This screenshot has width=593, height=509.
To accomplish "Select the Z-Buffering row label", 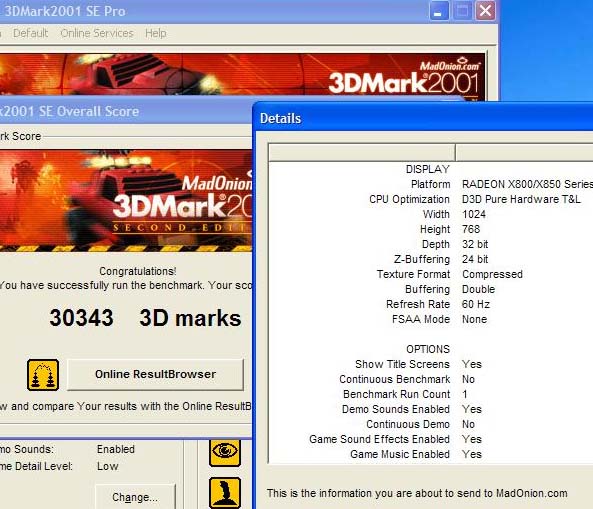I will [422, 259].
